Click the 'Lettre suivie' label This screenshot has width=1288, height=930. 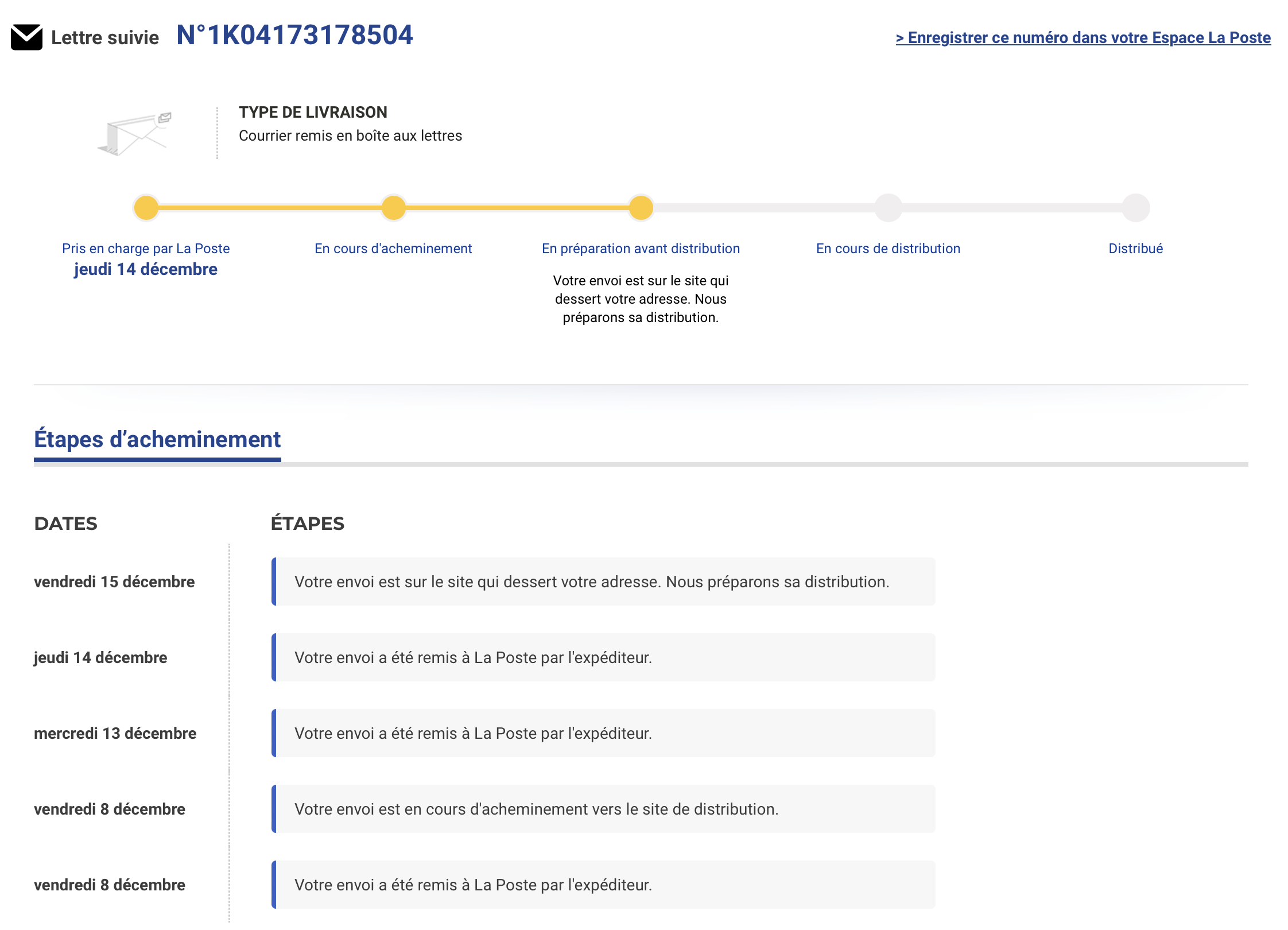tap(105, 38)
